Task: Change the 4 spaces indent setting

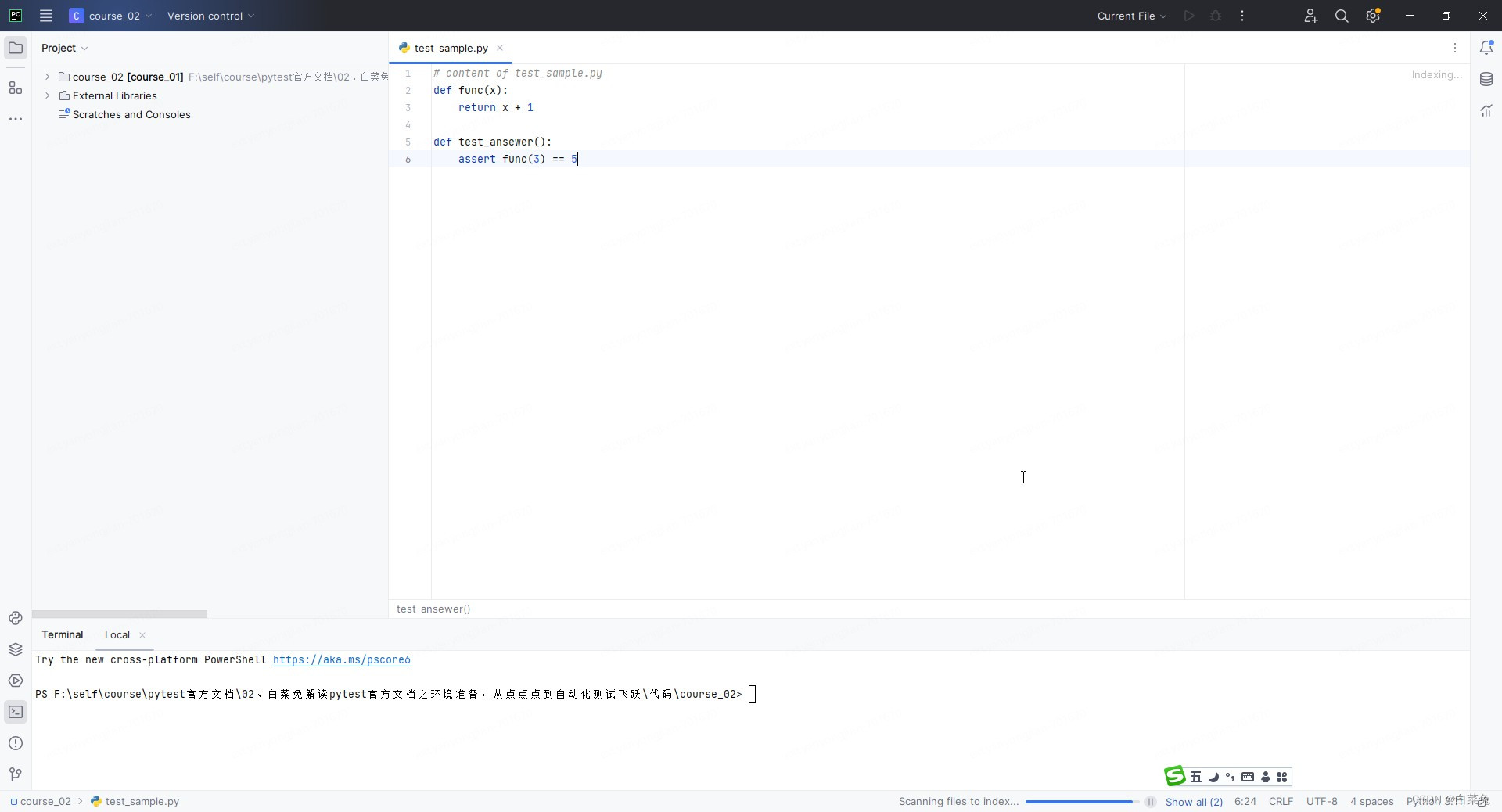Action: point(1371,801)
